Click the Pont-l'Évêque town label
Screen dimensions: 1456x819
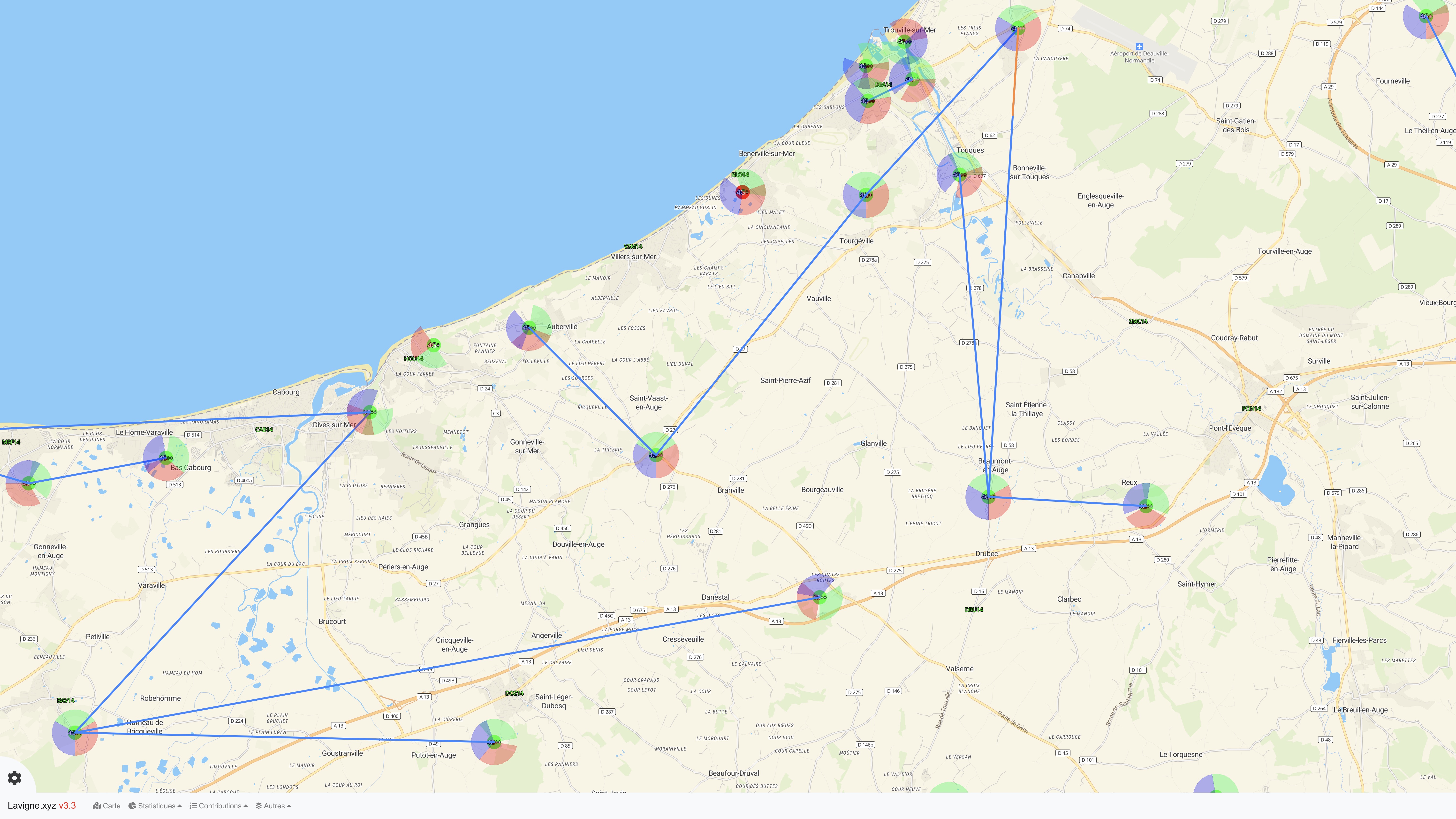coord(1230,428)
